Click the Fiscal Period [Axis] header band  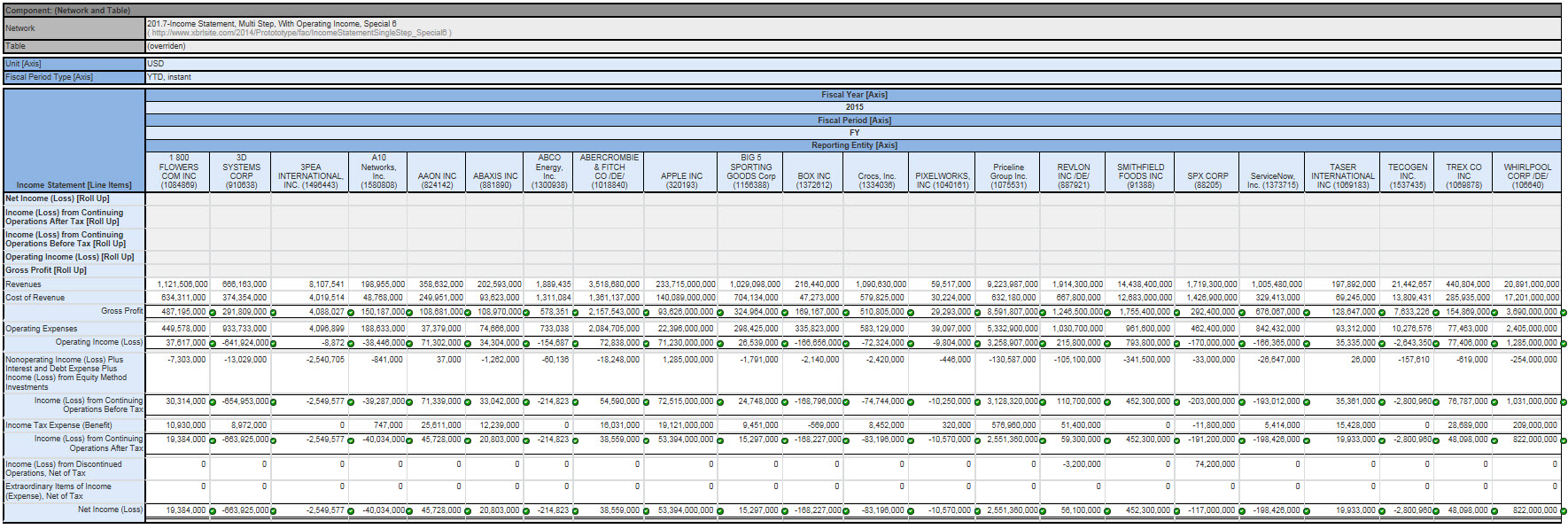click(854, 121)
